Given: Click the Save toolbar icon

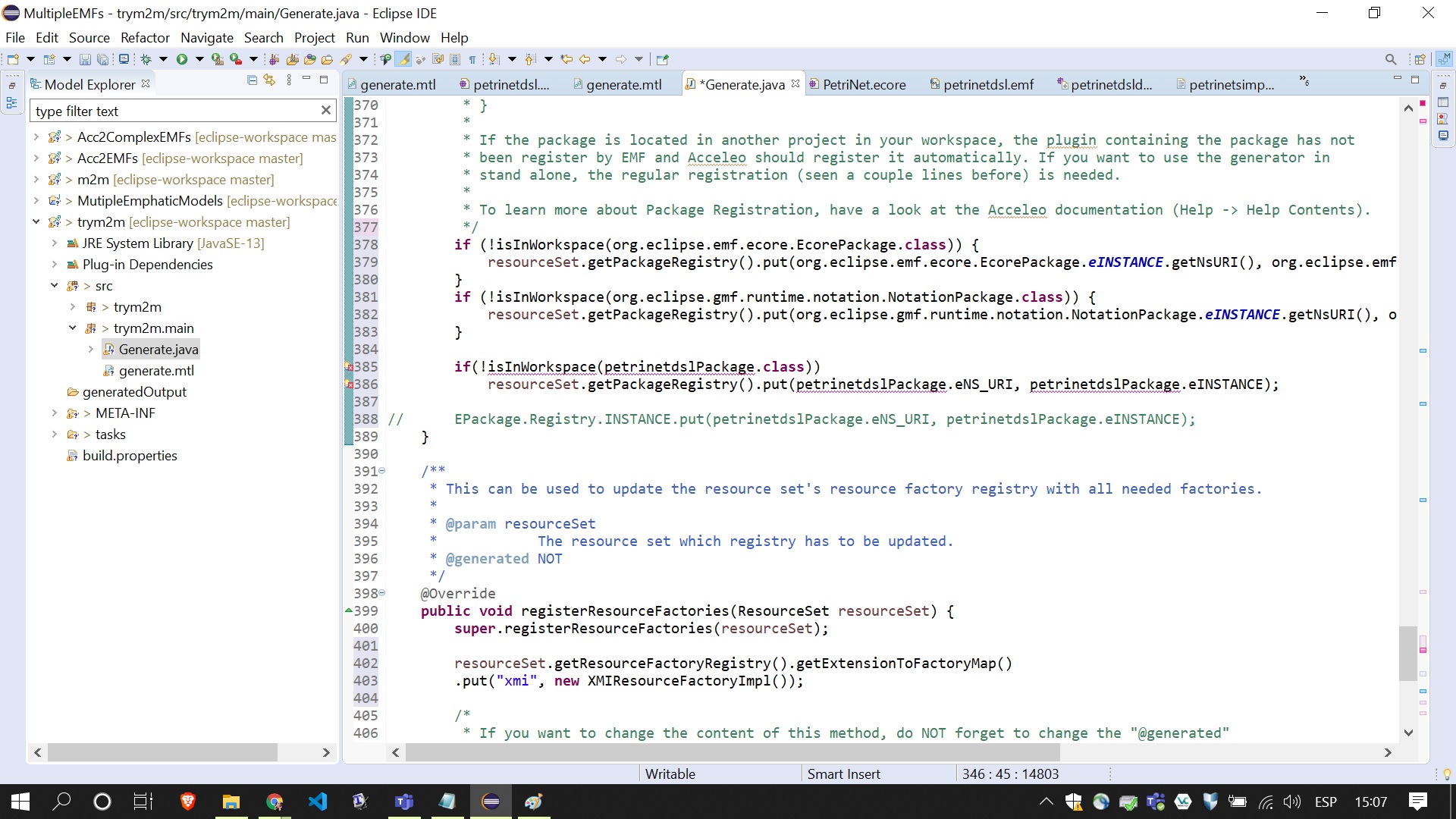Looking at the screenshot, I should (85, 59).
